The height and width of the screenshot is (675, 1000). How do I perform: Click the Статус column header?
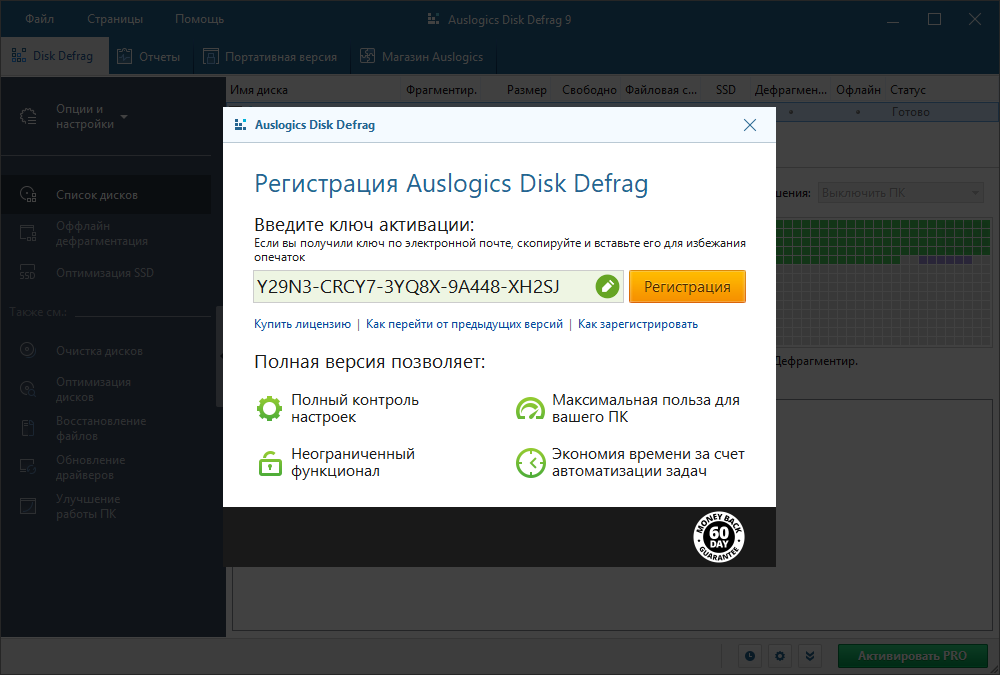(x=908, y=90)
